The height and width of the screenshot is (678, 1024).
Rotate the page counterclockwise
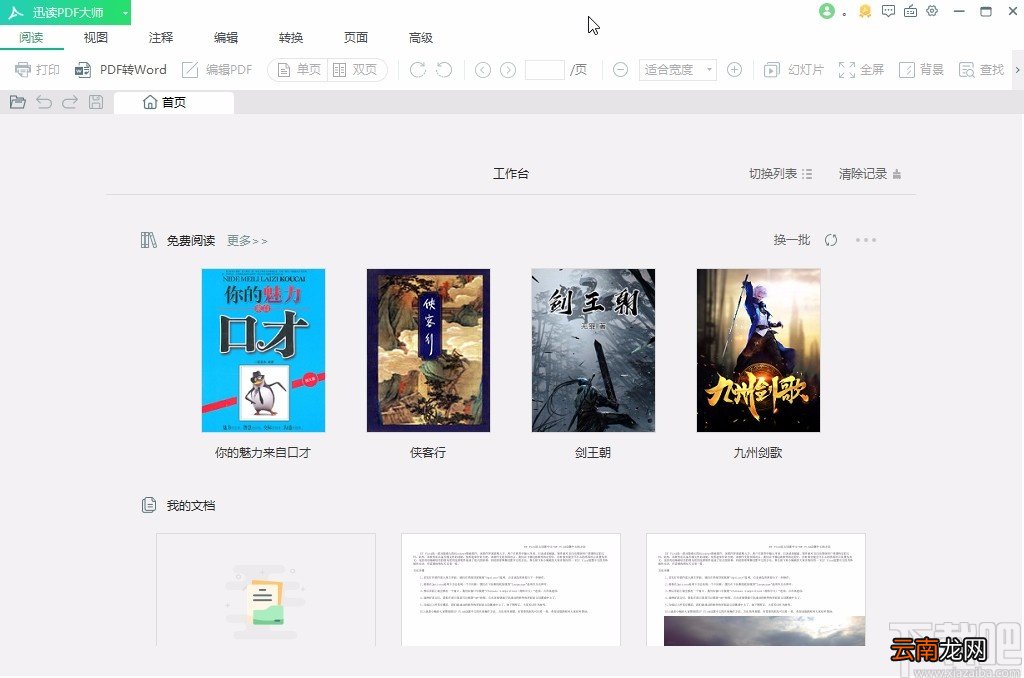[444, 69]
